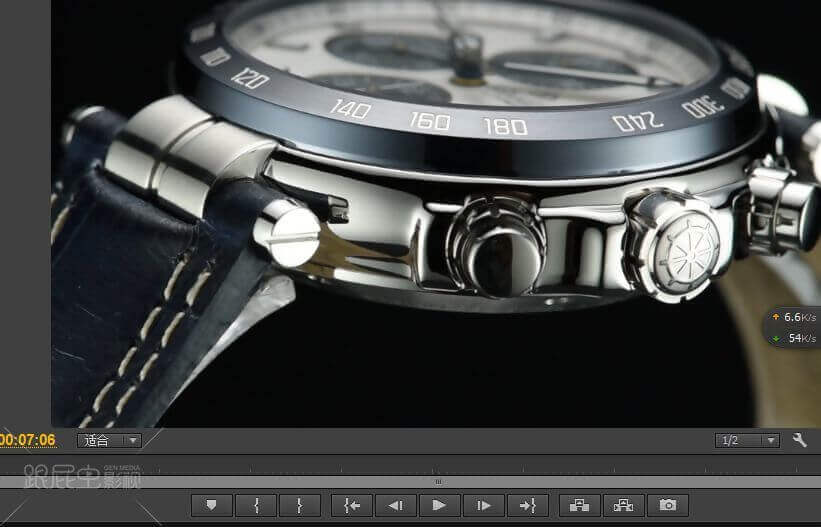Open the wrench settings menu
This screenshot has width=821, height=527.
click(799, 440)
